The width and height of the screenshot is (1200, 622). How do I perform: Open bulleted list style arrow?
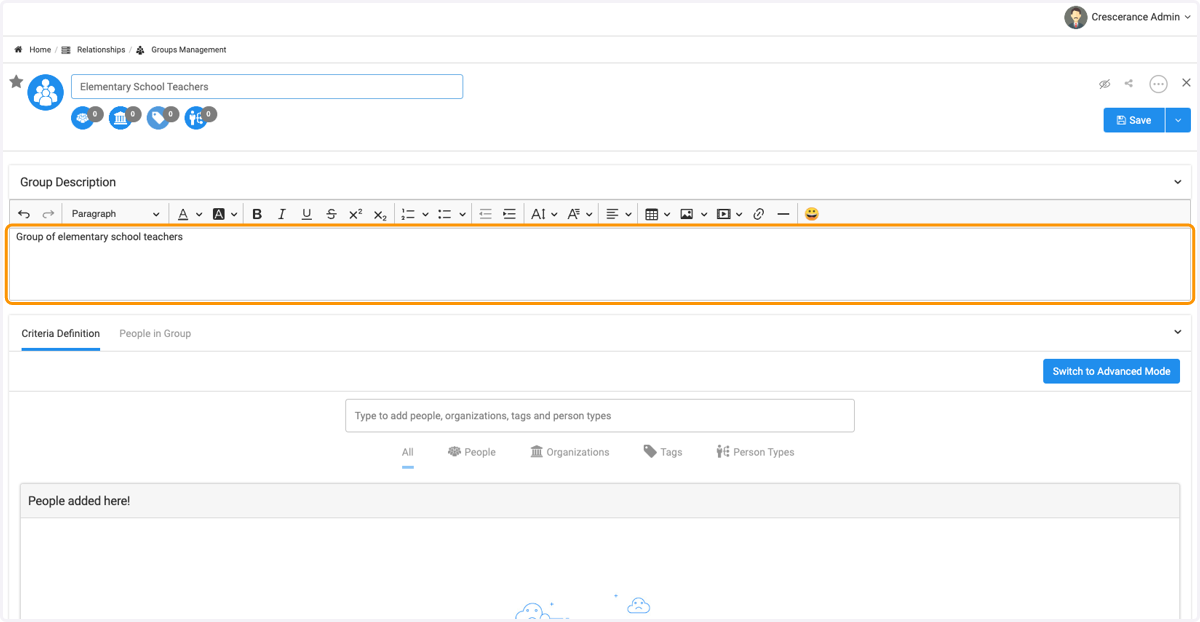pyautogui.click(x=462, y=214)
